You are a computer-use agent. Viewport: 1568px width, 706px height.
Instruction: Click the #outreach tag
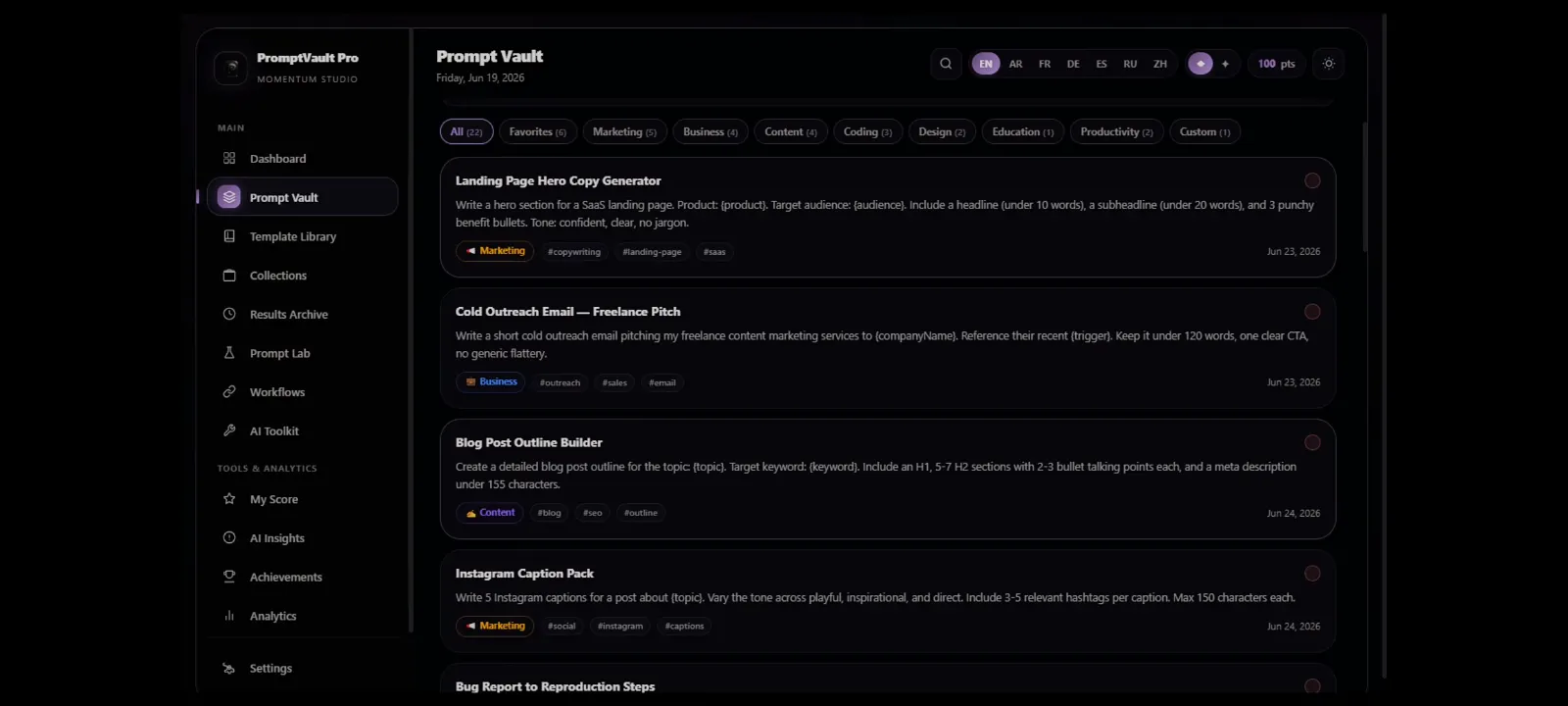[560, 383]
